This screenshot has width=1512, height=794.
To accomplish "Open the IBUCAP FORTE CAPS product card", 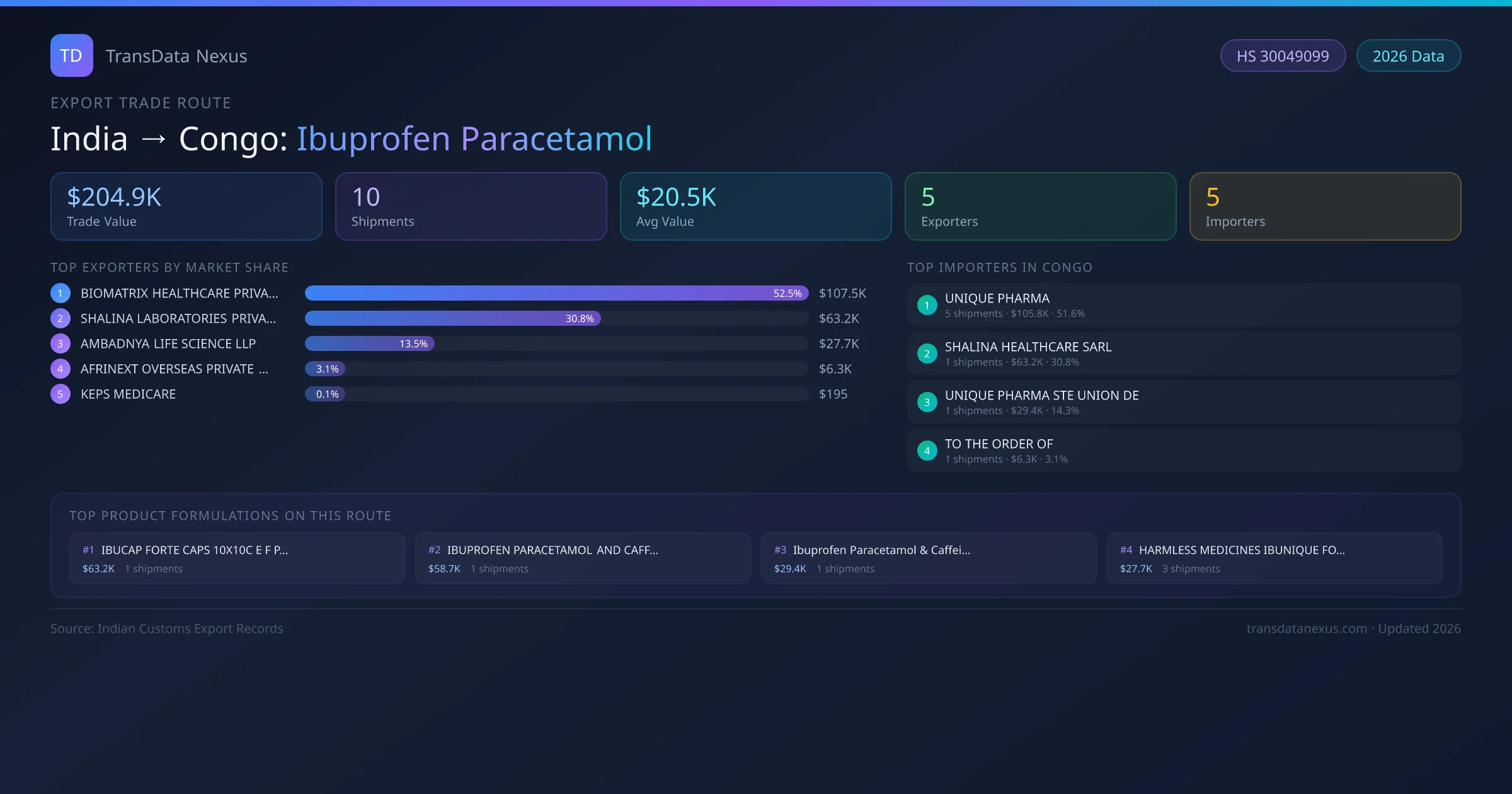I will [x=237, y=558].
